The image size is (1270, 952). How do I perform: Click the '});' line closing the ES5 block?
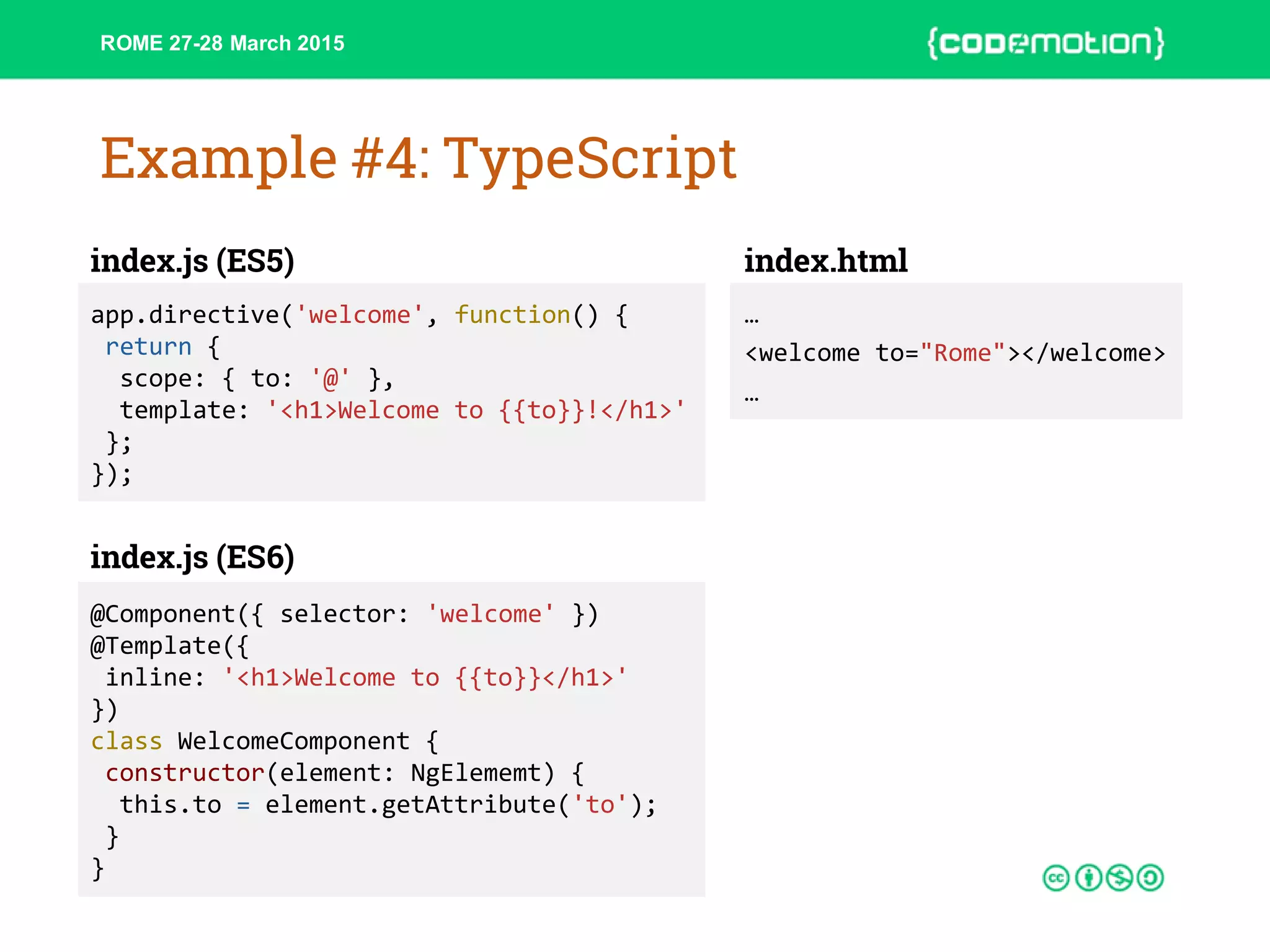(112, 475)
